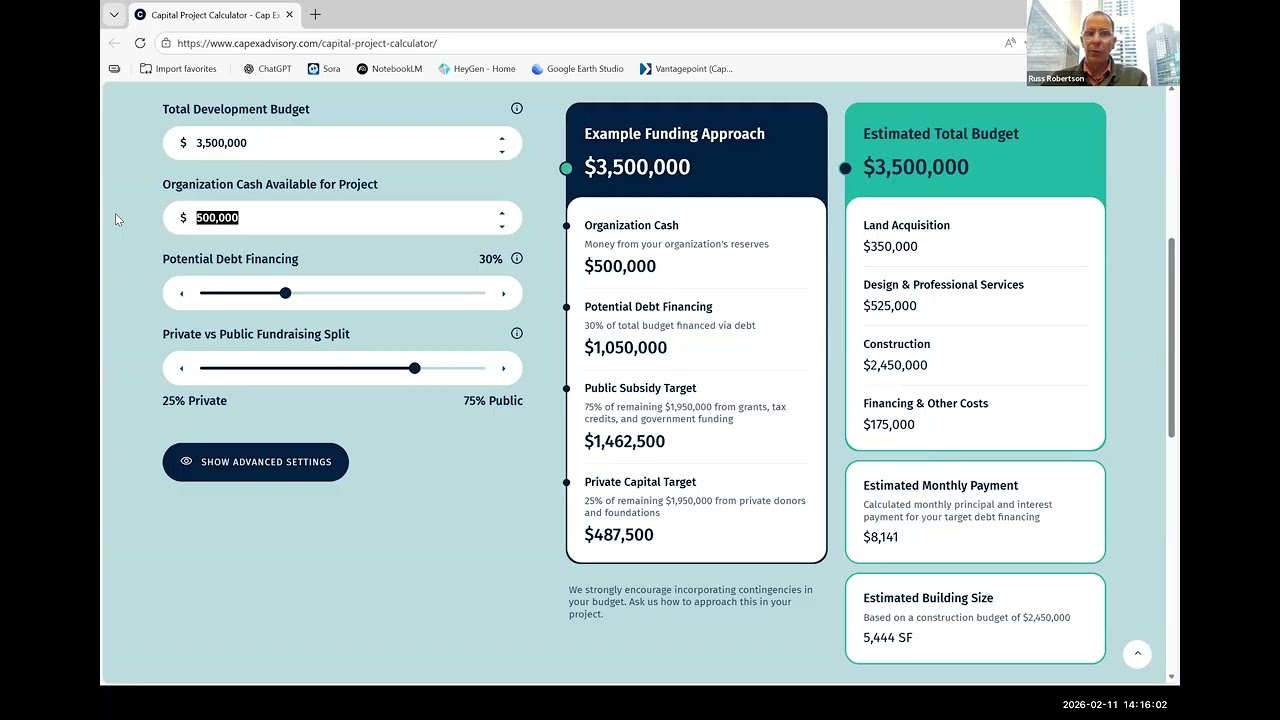Image resolution: width=1280 pixels, height=720 pixels.
Task: Open Sora bookmark
Action: pyautogui.click(x=324, y=69)
